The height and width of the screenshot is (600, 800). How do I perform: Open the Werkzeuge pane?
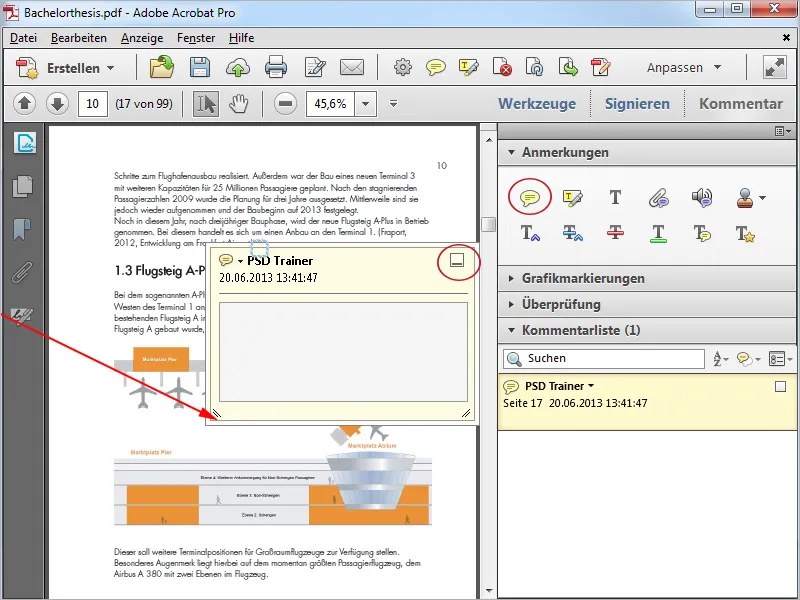coord(537,104)
